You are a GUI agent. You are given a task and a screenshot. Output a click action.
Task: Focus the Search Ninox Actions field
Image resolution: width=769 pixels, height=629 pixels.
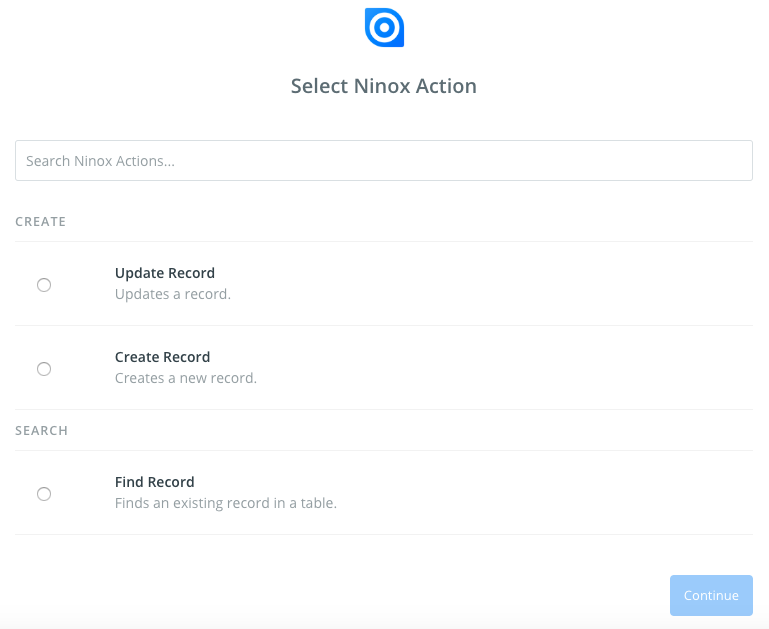[x=384, y=160]
